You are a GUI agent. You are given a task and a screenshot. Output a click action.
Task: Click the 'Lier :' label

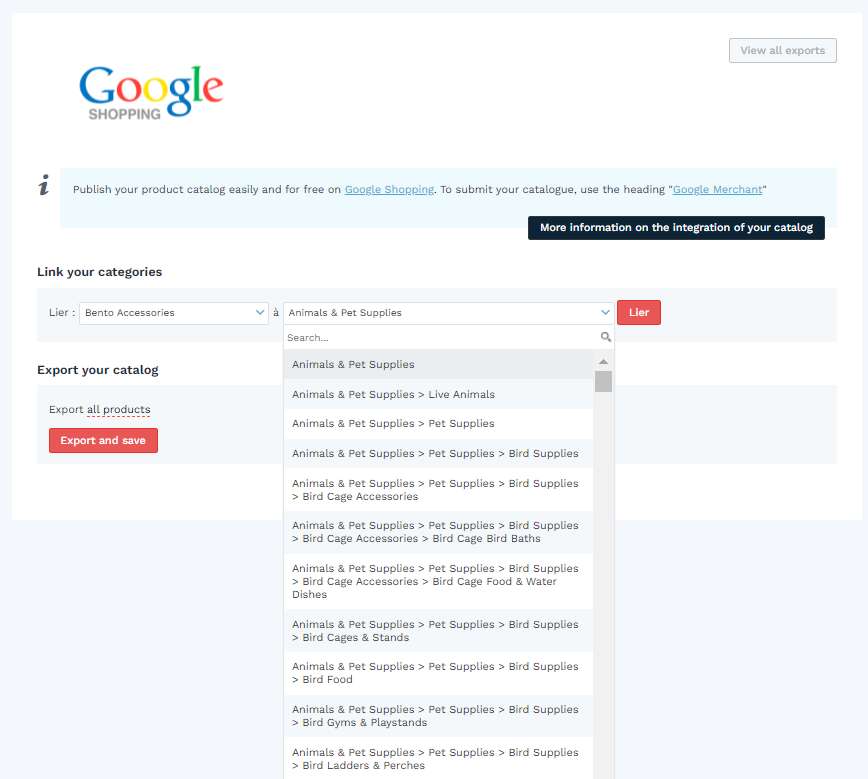pos(62,312)
